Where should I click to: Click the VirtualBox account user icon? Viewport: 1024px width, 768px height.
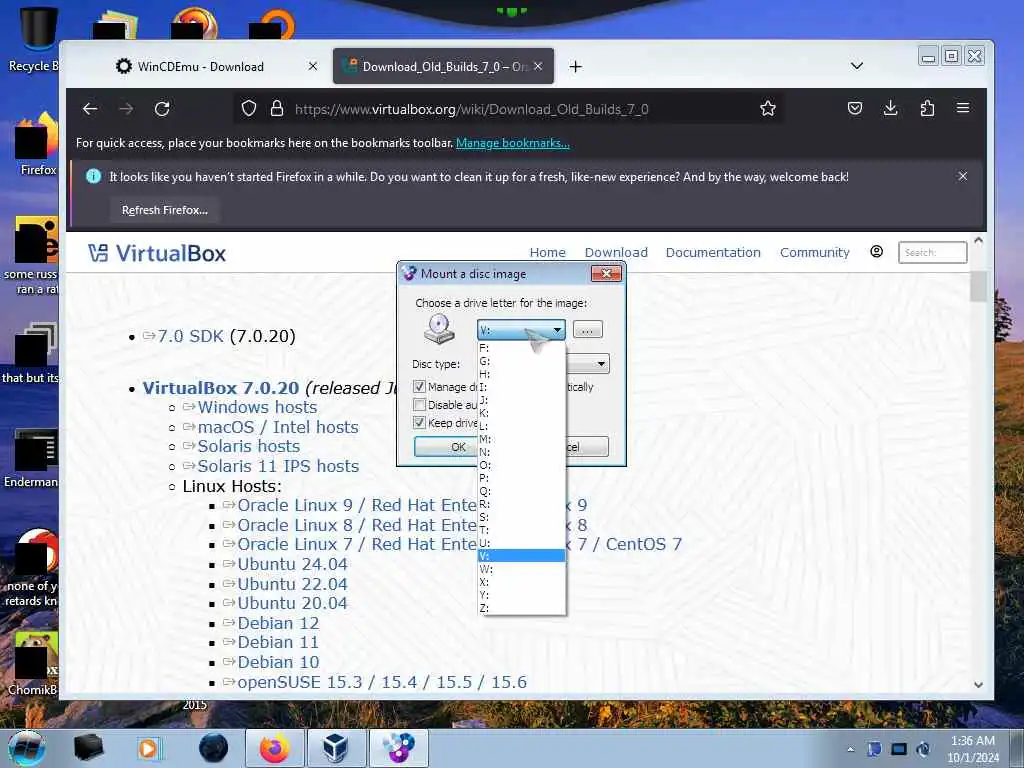coord(876,251)
